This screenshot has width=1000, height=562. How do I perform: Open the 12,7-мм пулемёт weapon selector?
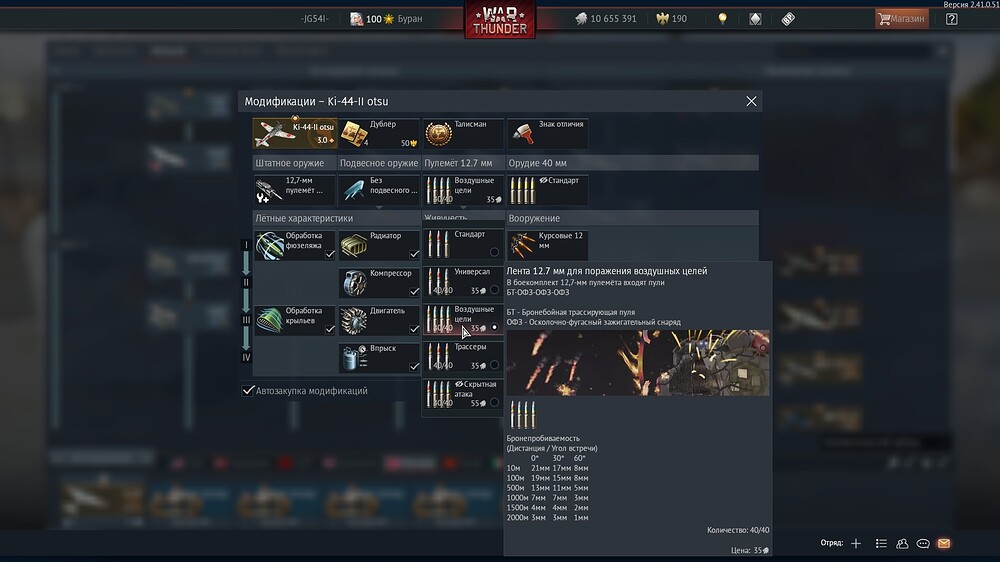pyautogui.click(x=294, y=189)
